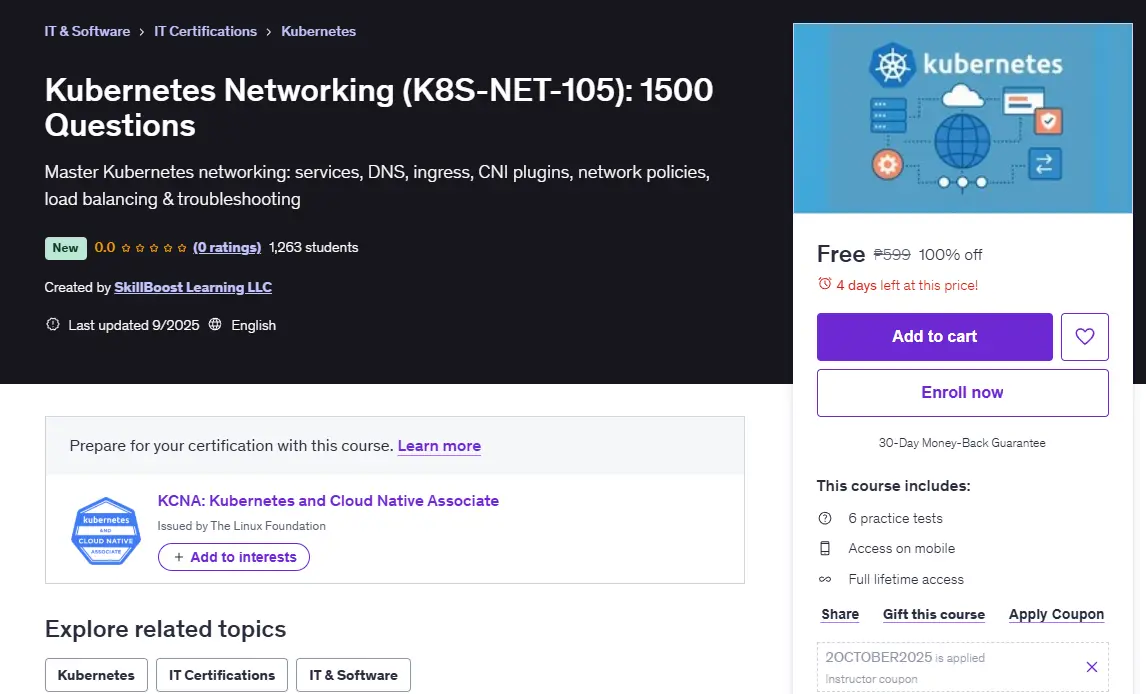Open the IT Certifications breadcrumb

tap(205, 31)
